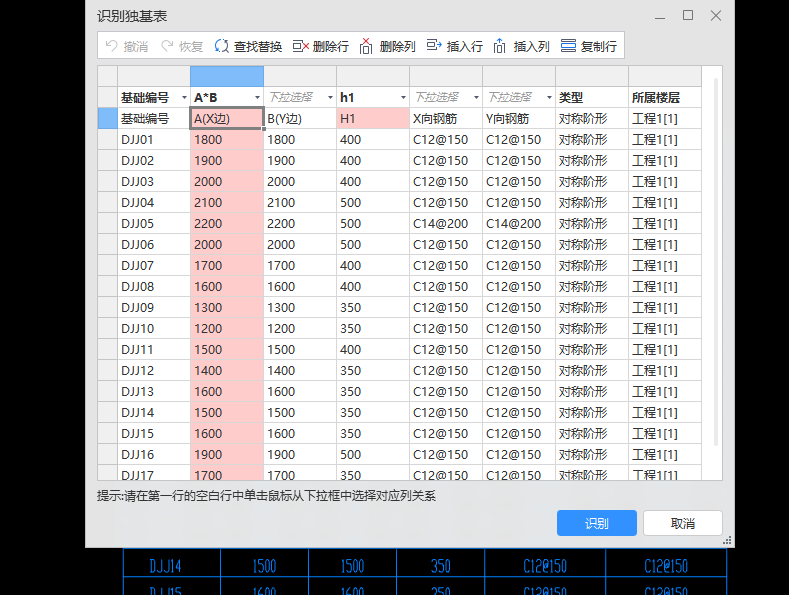The height and width of the screenshot is (595, 789).
Task: Click the 复制行 copy row tool
Action: point(589,46)
